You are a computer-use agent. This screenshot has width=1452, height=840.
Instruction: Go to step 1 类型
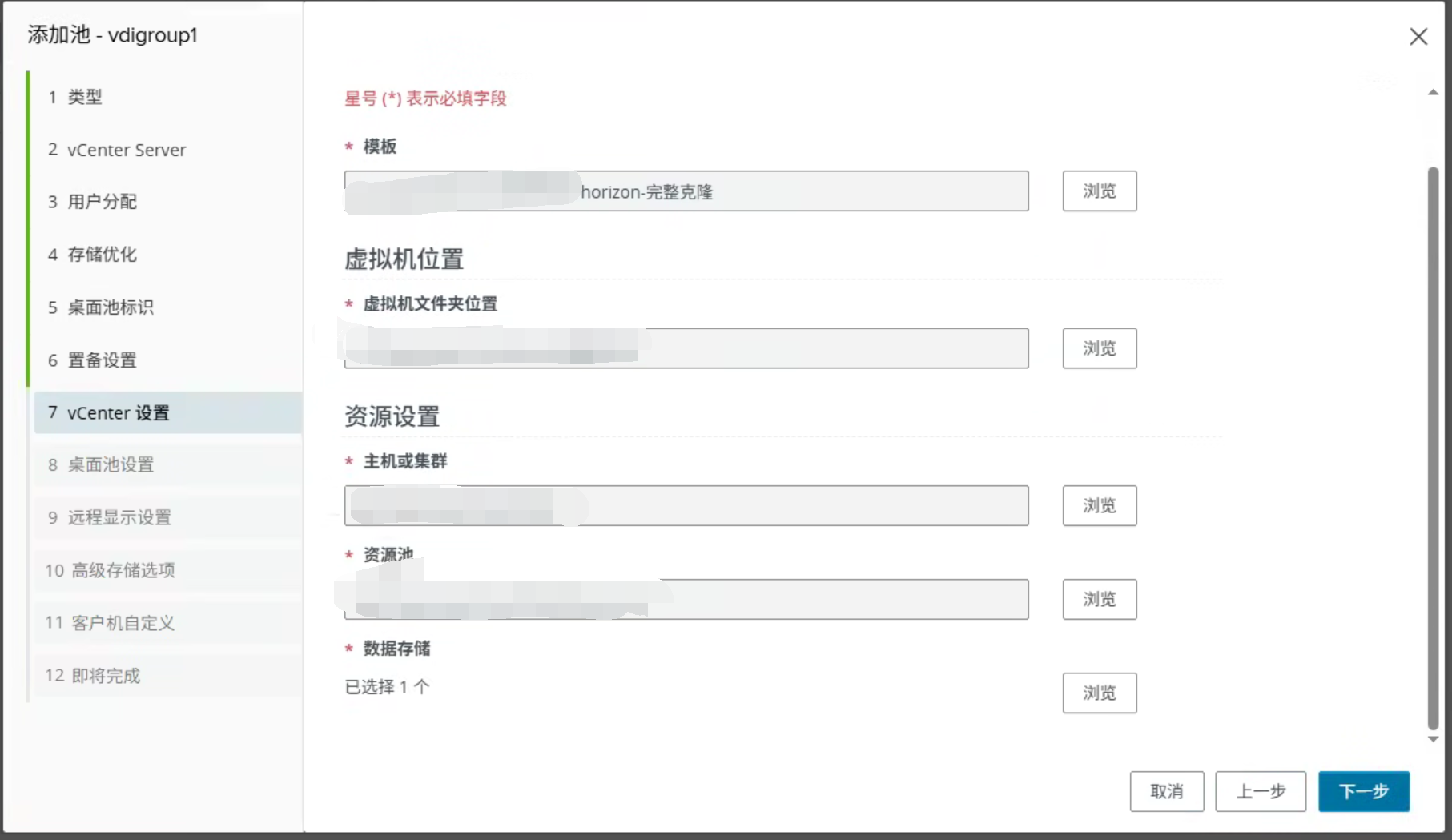tap(168, 97)
